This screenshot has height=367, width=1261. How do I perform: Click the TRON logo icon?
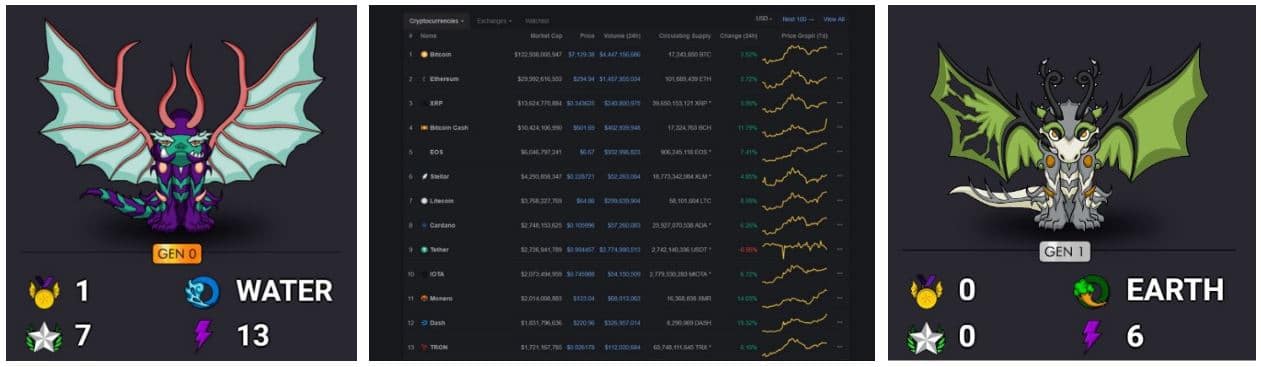pyautogui.click(x=424, y=347)
